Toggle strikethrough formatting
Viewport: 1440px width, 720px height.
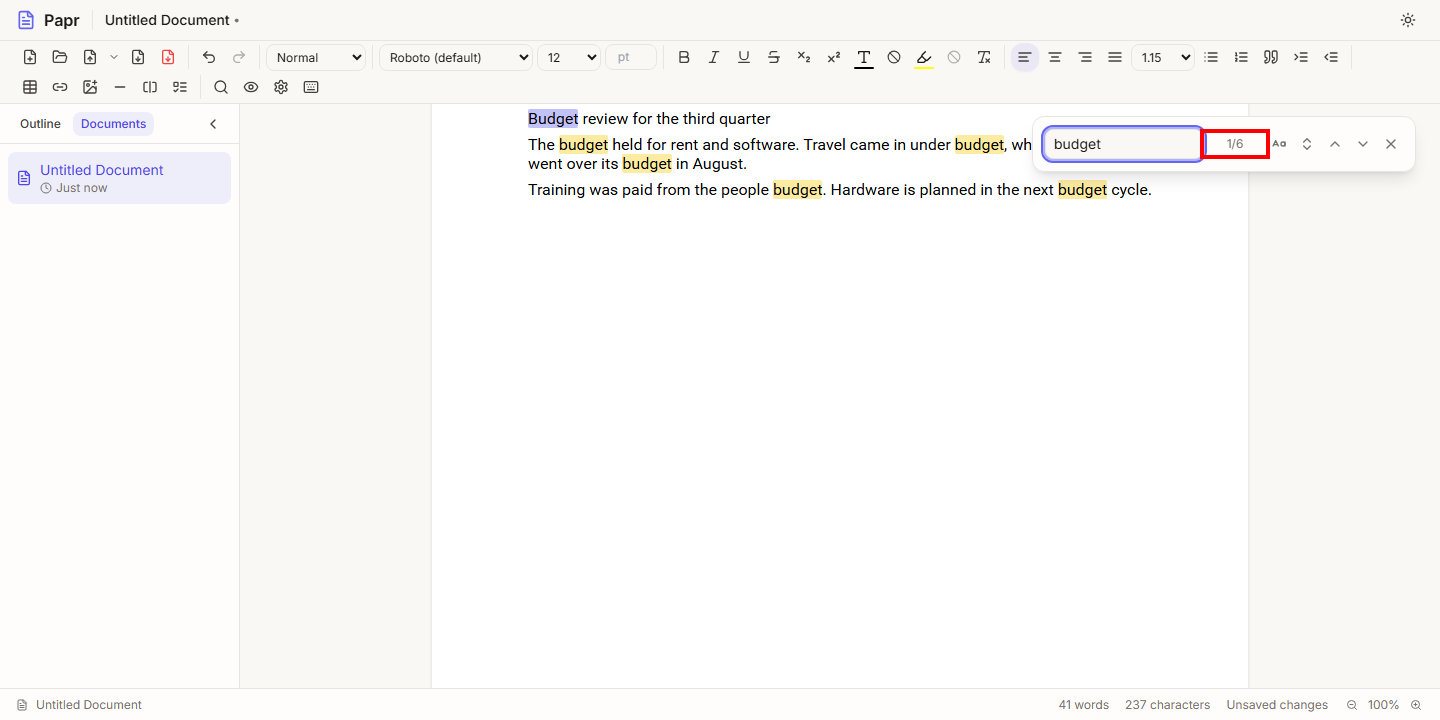click(x=774, y=57)
